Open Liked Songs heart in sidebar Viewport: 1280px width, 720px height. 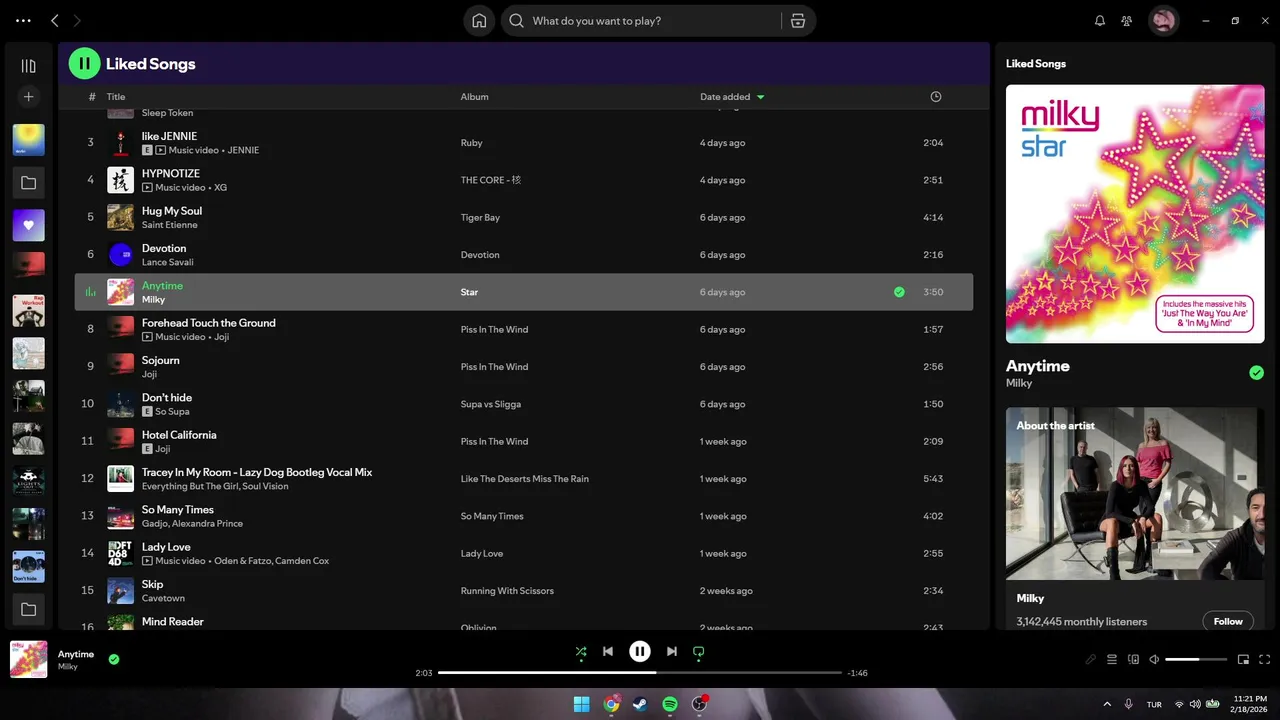(28, 225)
